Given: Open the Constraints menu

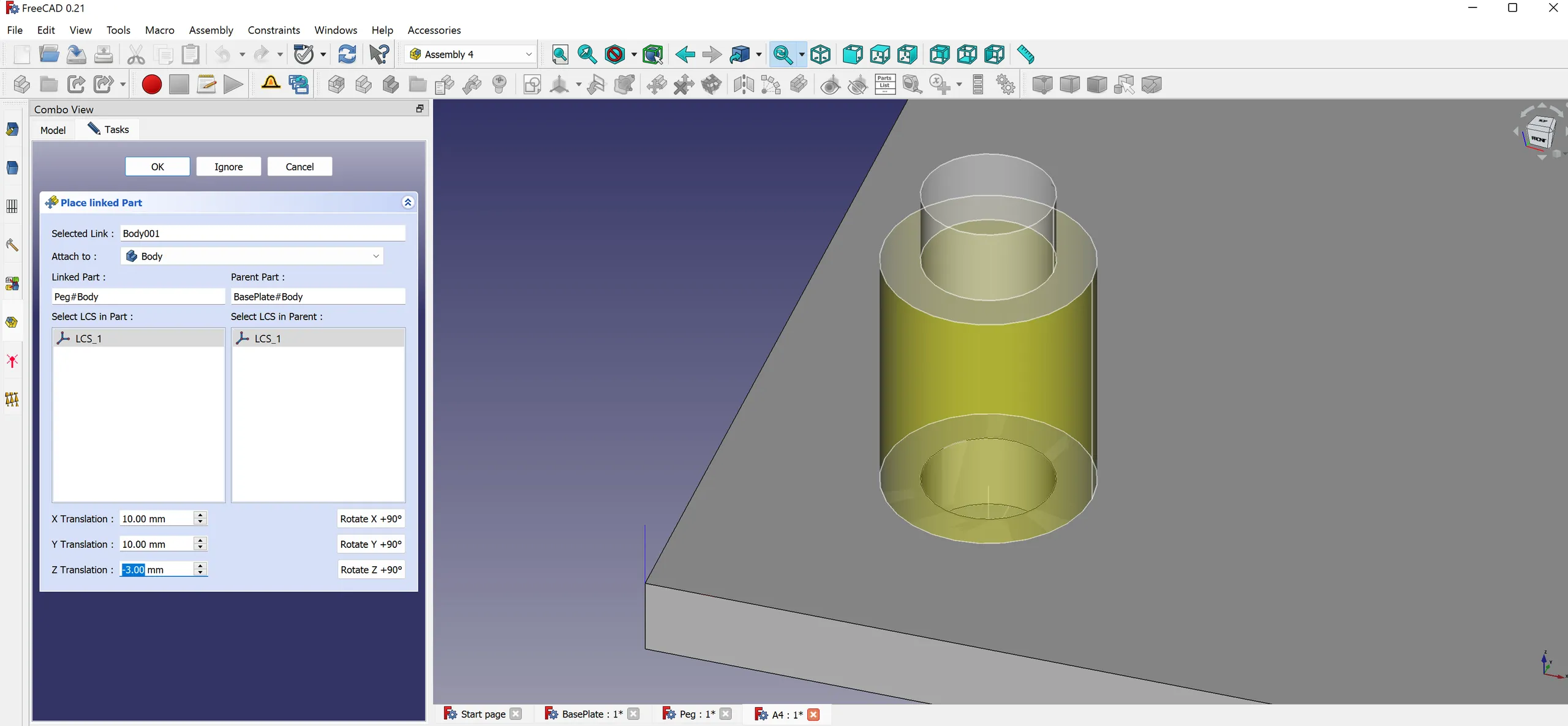Looking at the screenshot, I should tap(273, 30).
